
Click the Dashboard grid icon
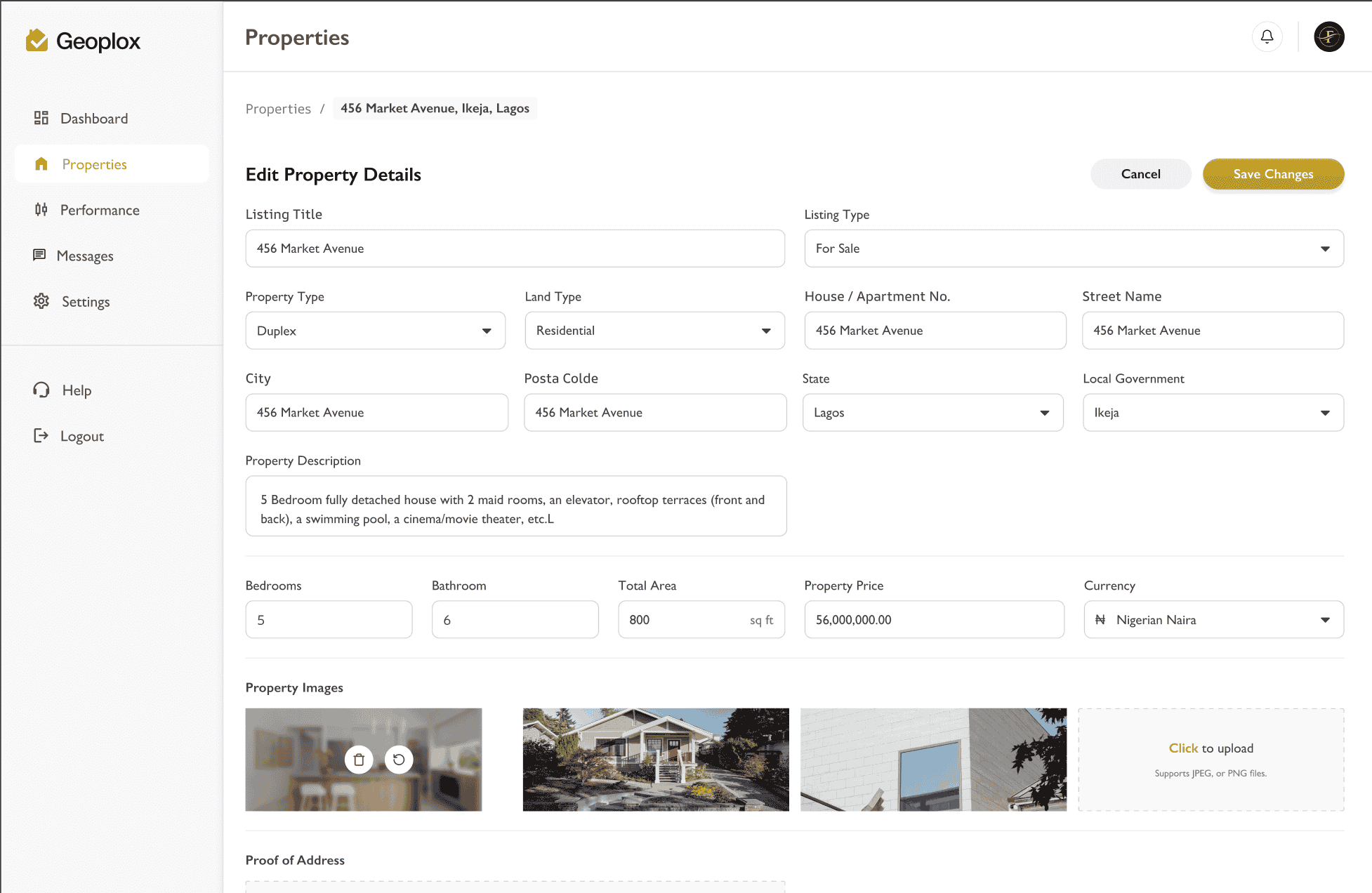41,118
